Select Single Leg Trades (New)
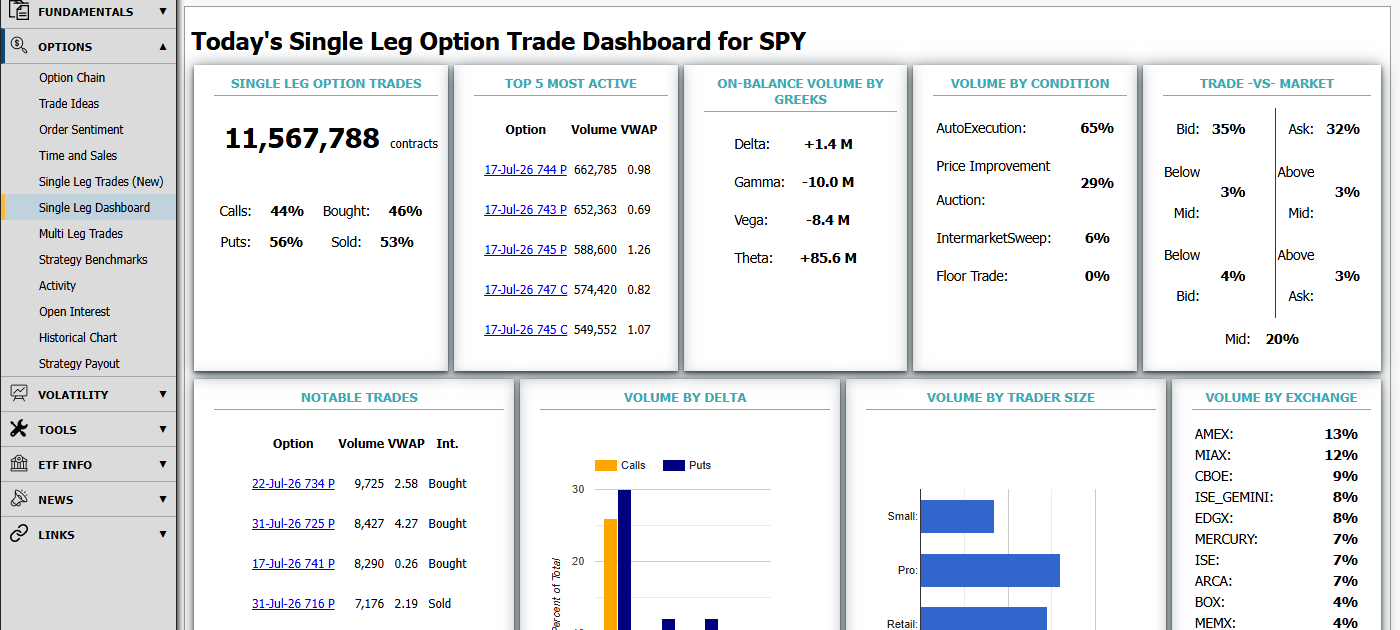 [x=101, y=182]
